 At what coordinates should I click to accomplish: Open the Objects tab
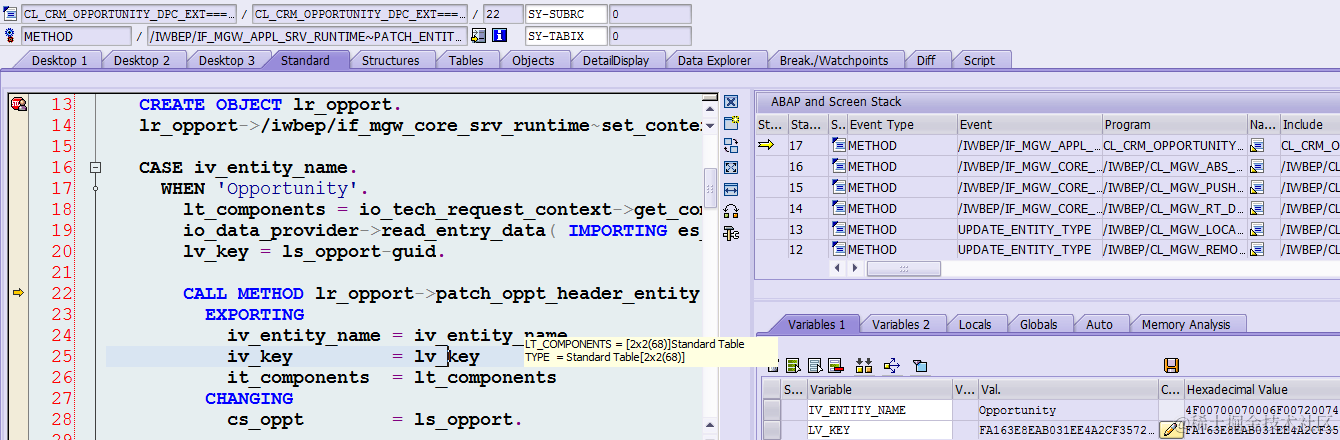[x=533, y=60]
